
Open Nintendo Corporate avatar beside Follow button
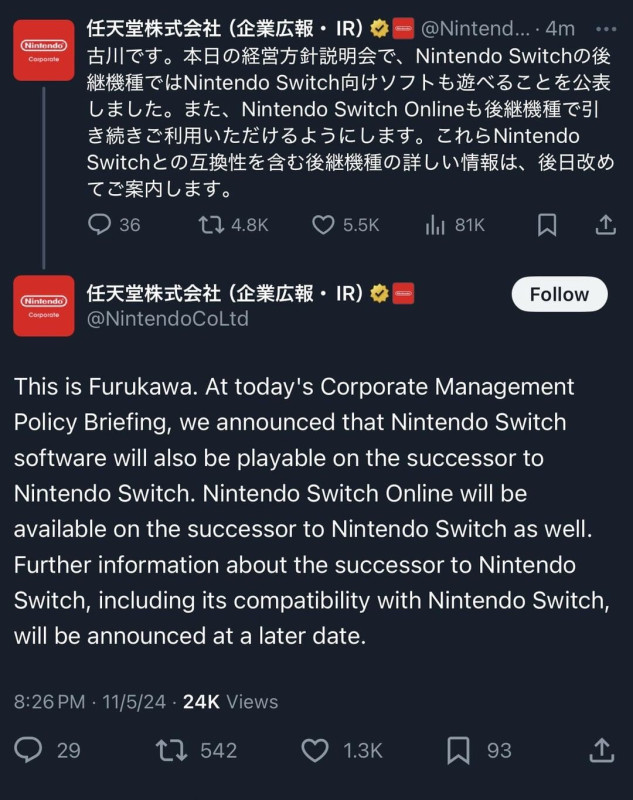tap(43, 305)
